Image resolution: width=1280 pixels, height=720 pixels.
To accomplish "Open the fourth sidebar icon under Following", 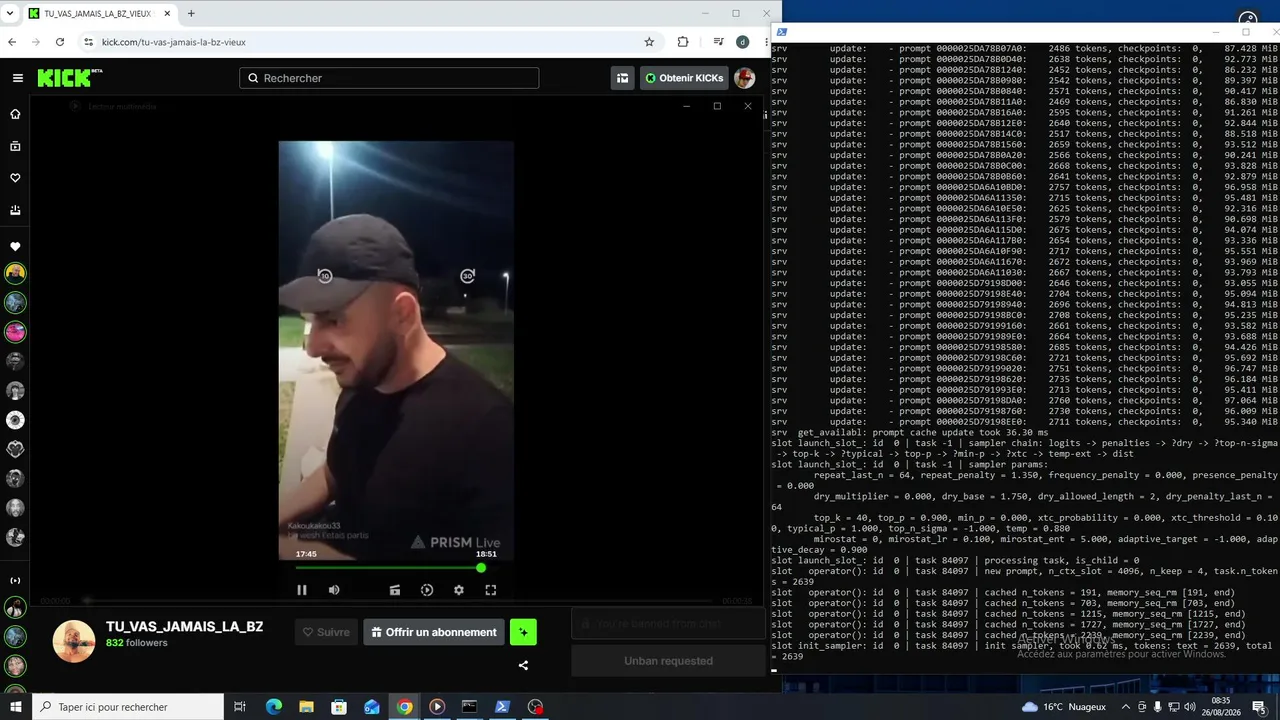I will pos(15,210).
